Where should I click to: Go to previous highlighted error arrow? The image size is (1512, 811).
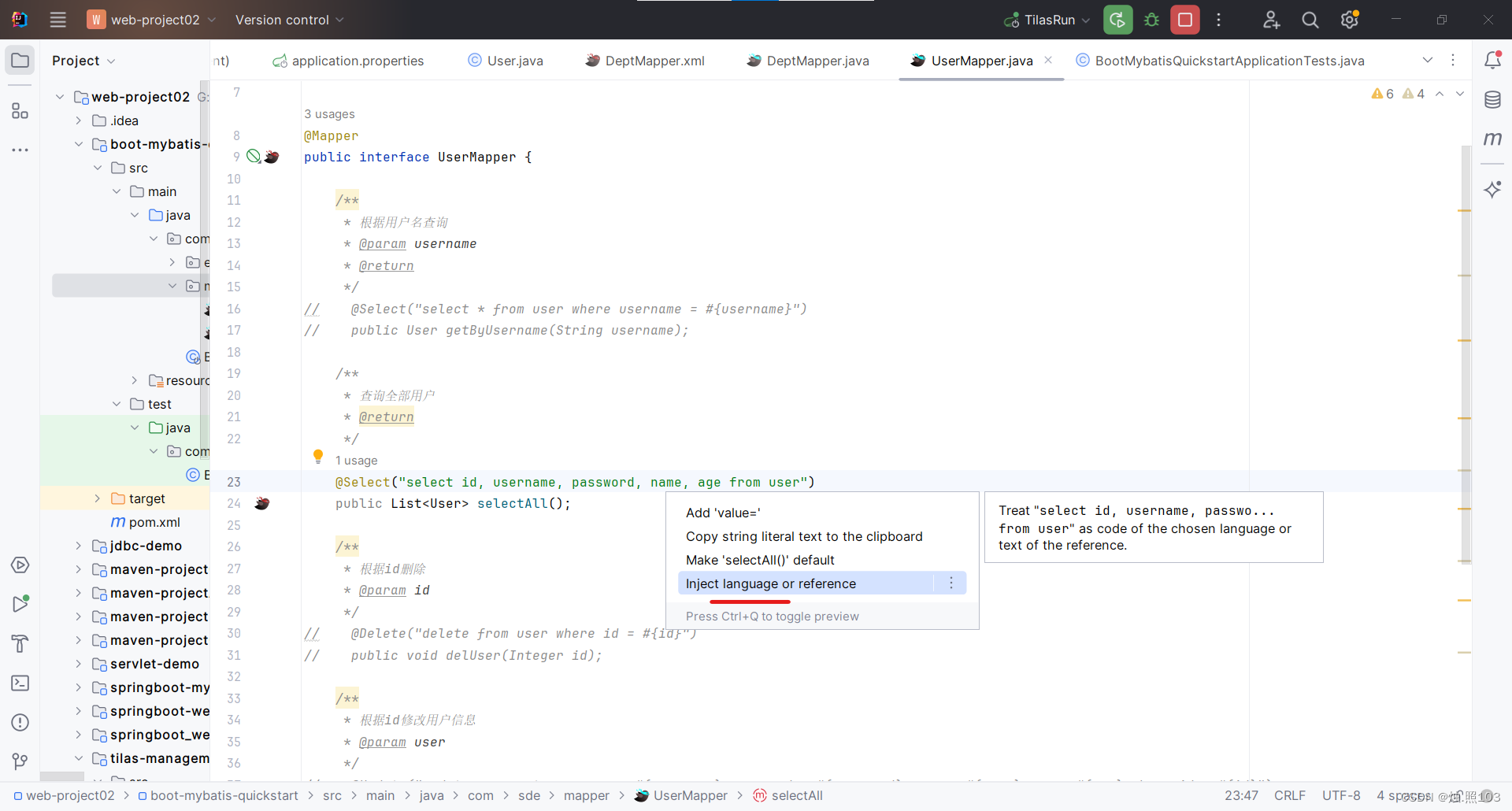(1440, 94)
